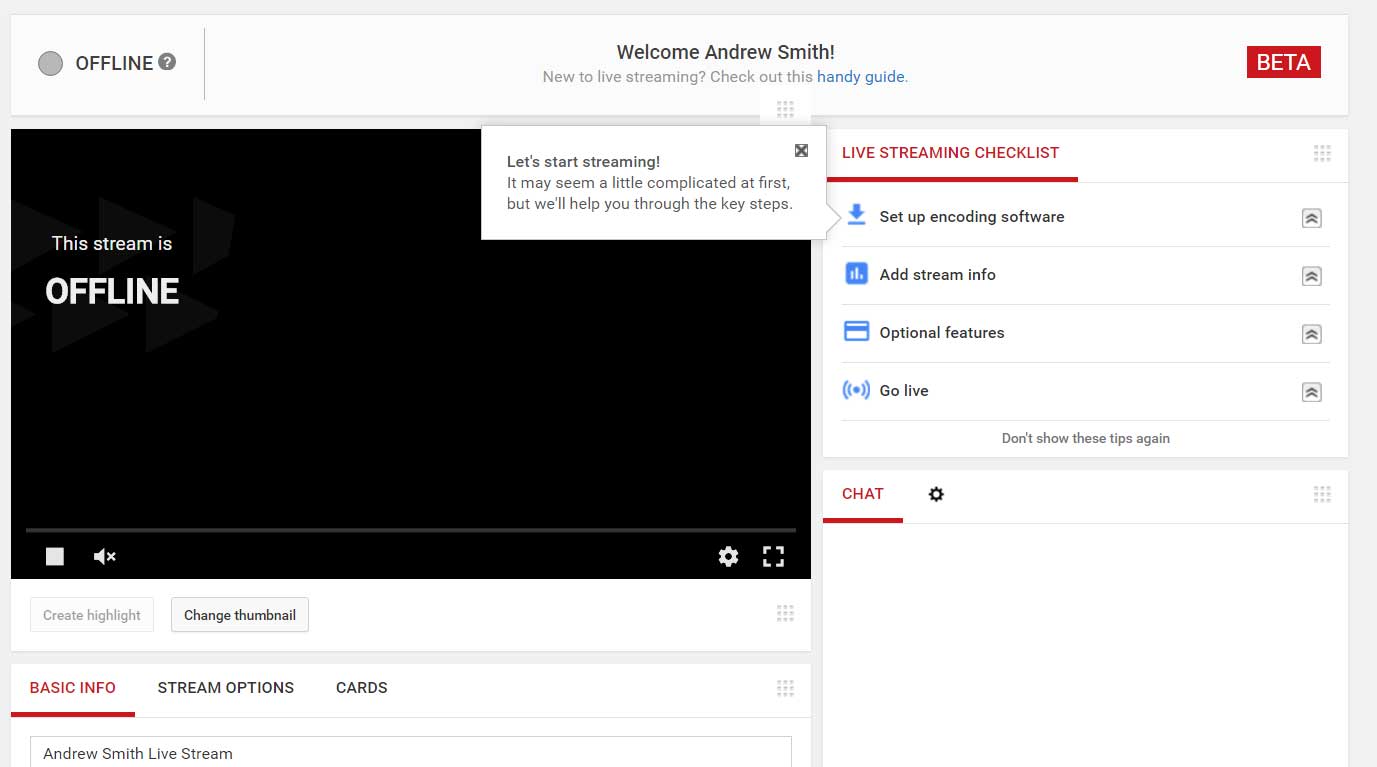Click the stop button in video player

[x=55, y=556]
